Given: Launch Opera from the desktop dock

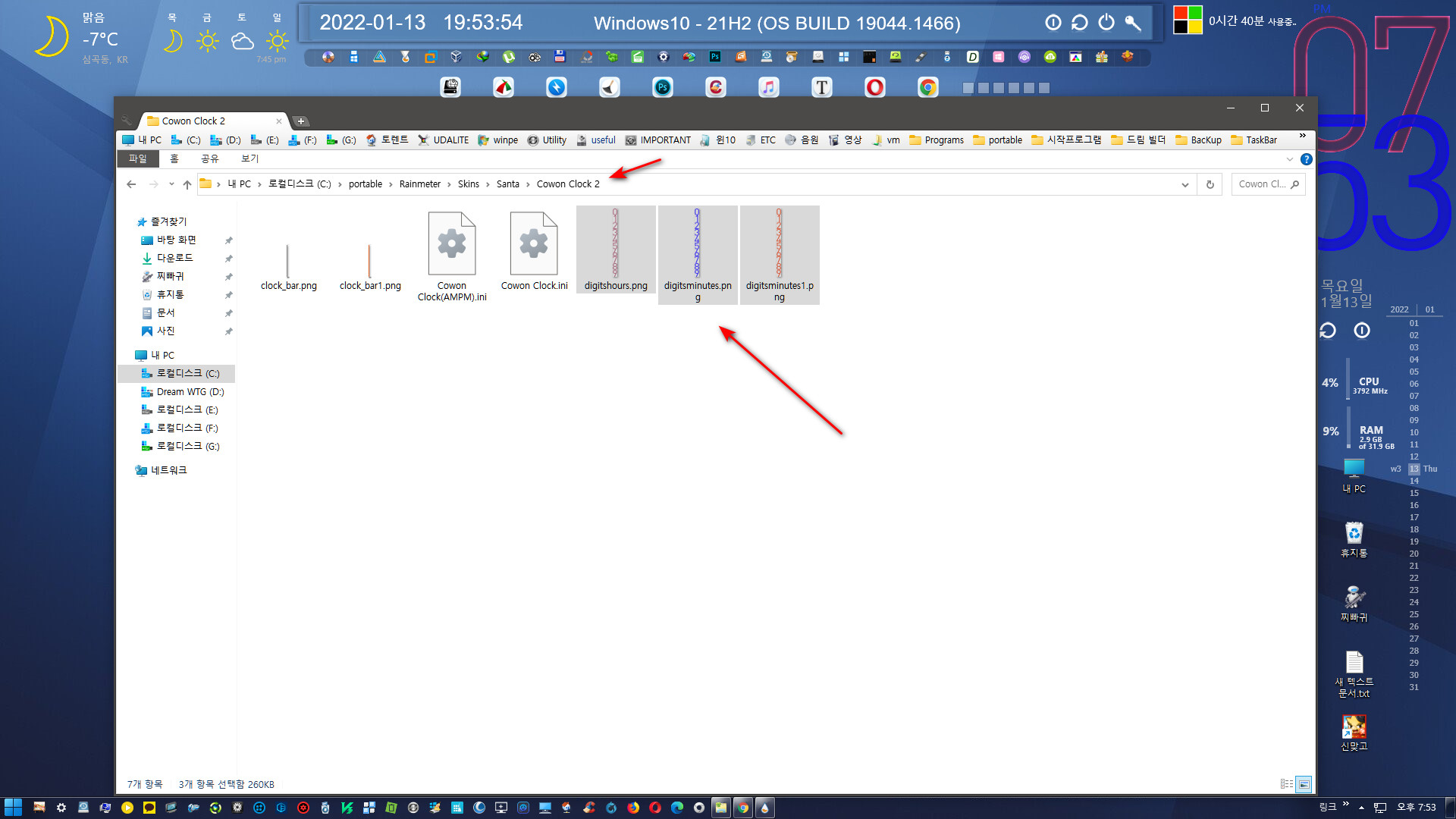Looking at the screenshot, I should click(875, 88).
